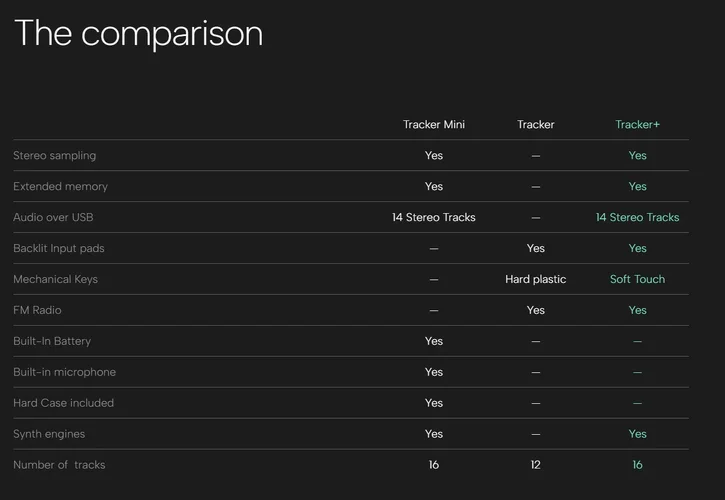The image size is (725, 500).
Task: Click the Extended memory row label
Action: (x=60, y=187)
